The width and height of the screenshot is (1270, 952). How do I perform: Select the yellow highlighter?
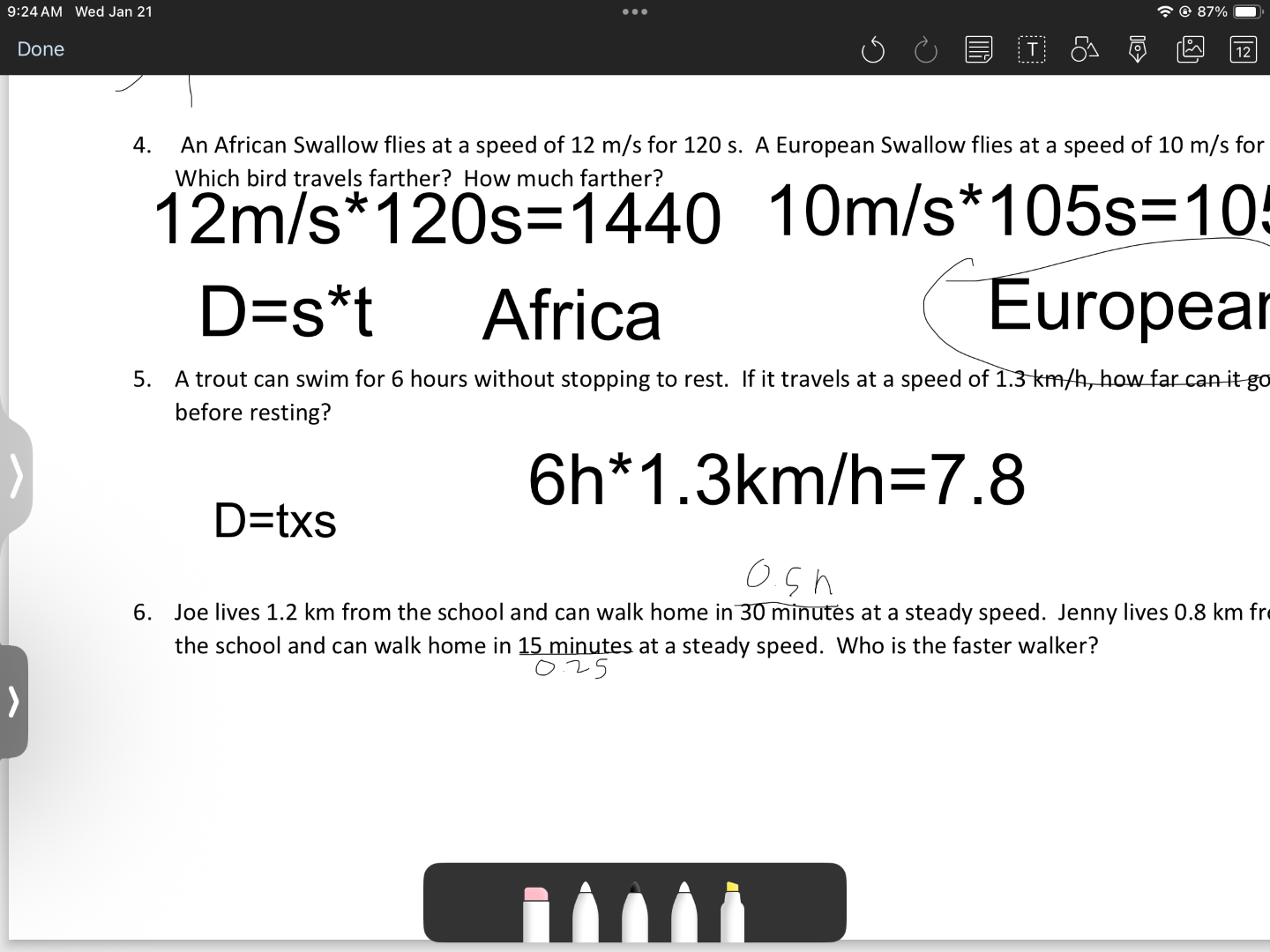pos(732,912)
